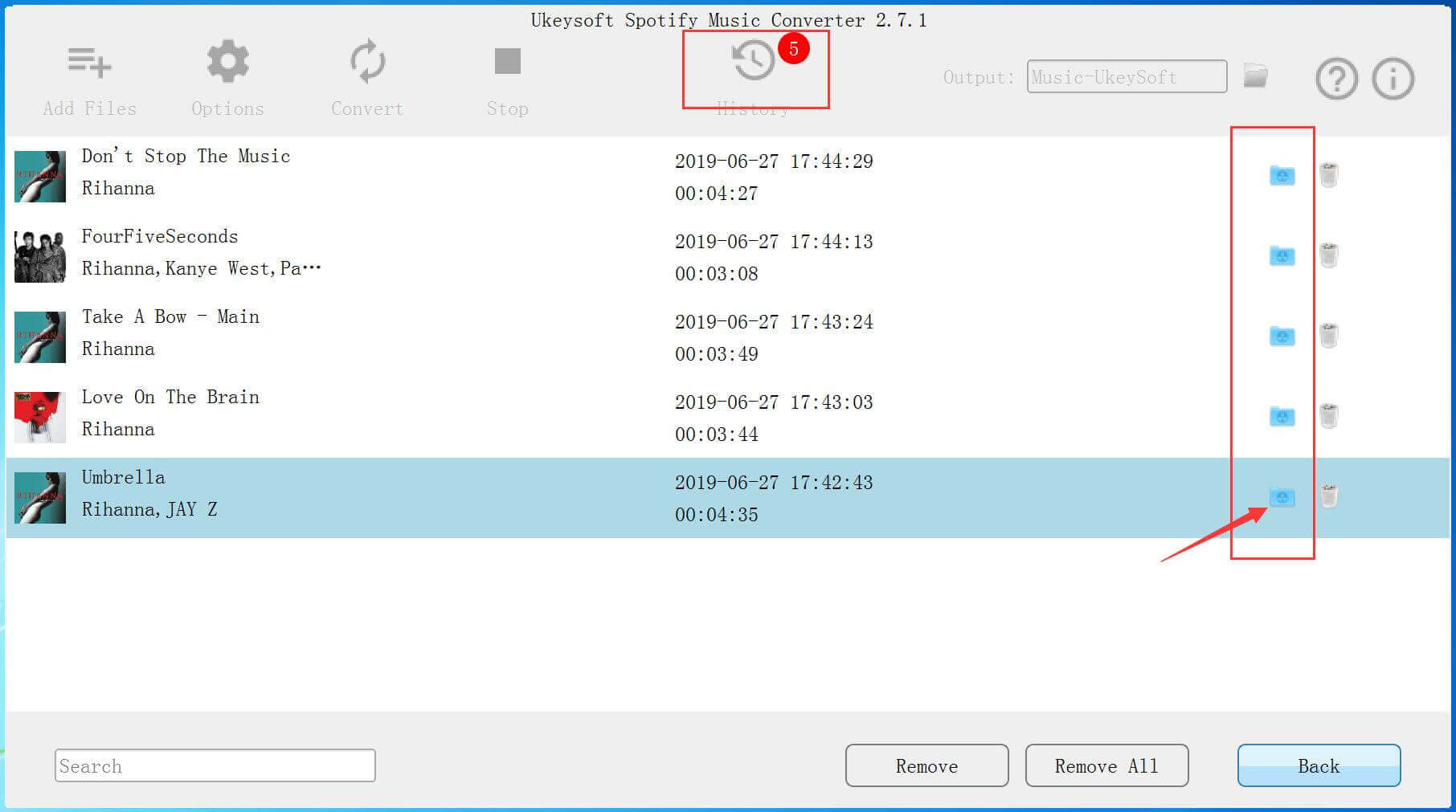Open output folder for FourFiveSeconds
The image size is (1456, 812).
click(1282, 255)
